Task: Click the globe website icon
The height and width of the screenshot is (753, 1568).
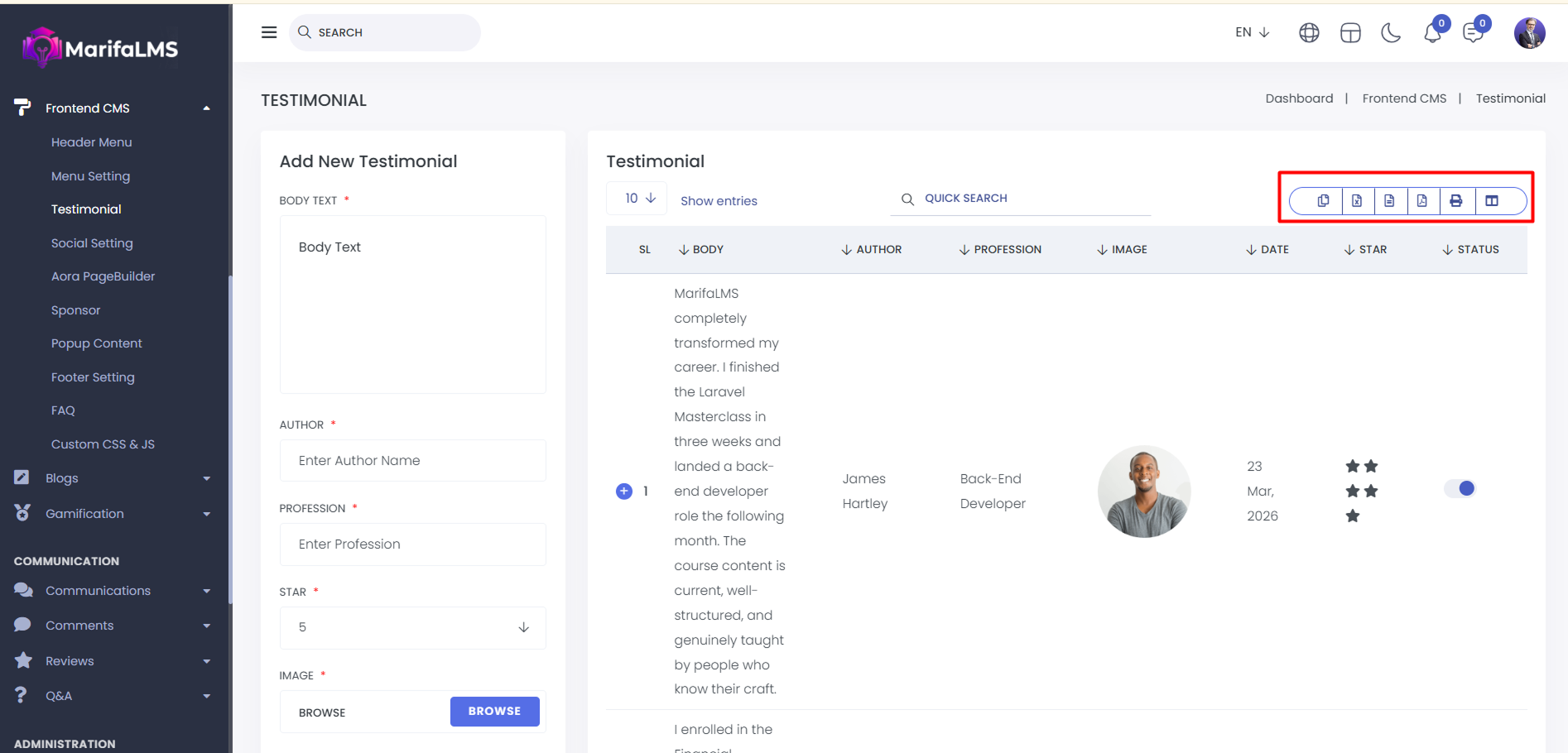Action: click(x=1309, y=33)
